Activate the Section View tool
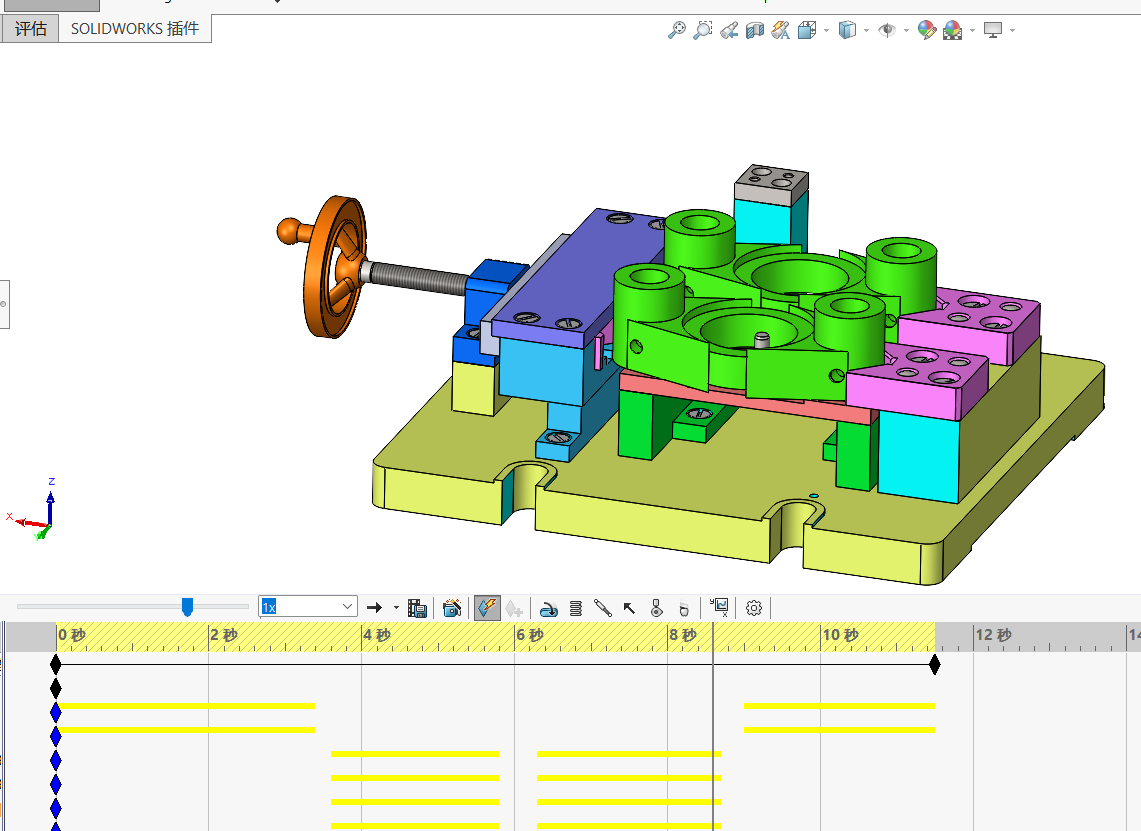1141x831 pixels. point(755,30)
